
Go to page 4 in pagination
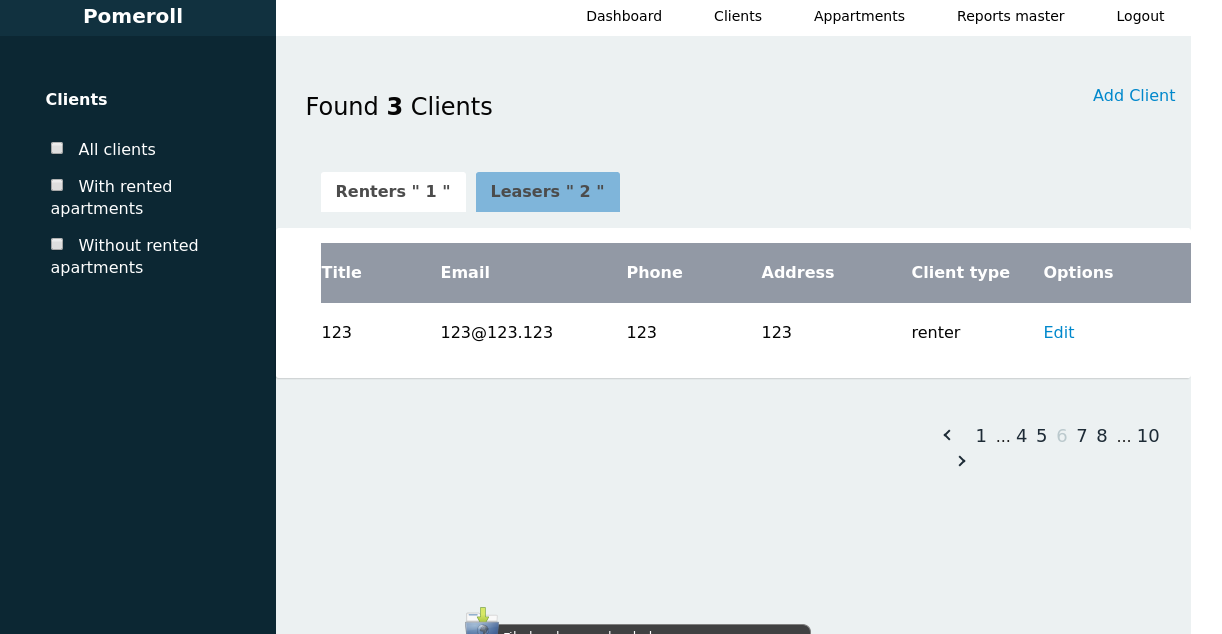[1021, 436]
